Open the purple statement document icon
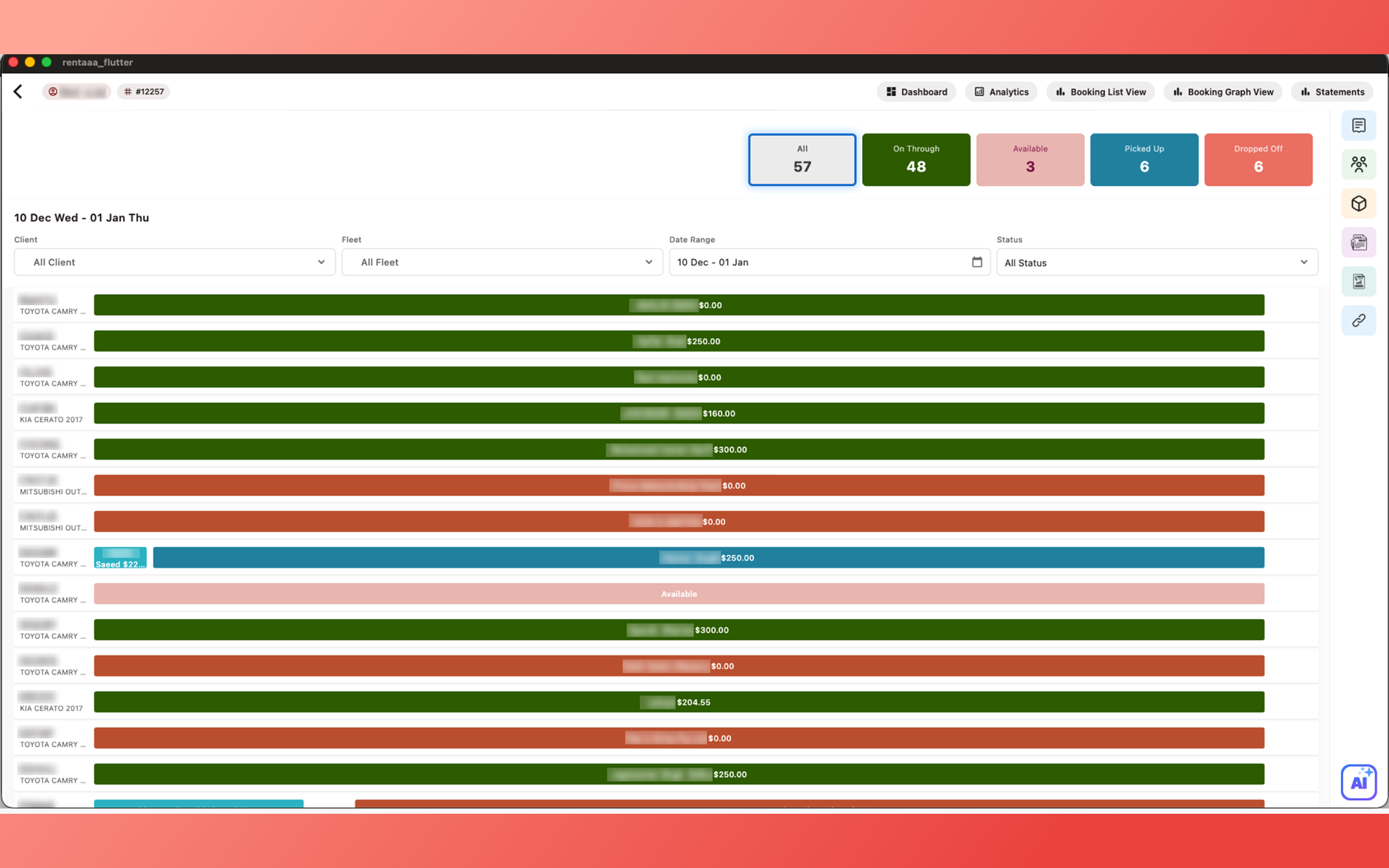Image resolution: width=1389 pixels, height=868 pixels. pyautogui.click(x=1359, y=243)
